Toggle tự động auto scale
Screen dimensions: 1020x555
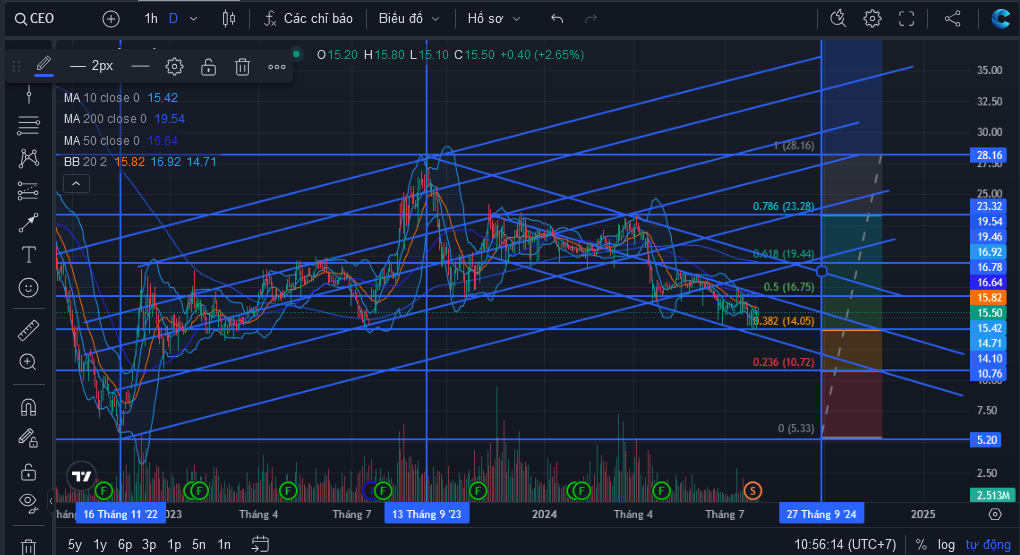pyautogui.click(x=988, y=545)
